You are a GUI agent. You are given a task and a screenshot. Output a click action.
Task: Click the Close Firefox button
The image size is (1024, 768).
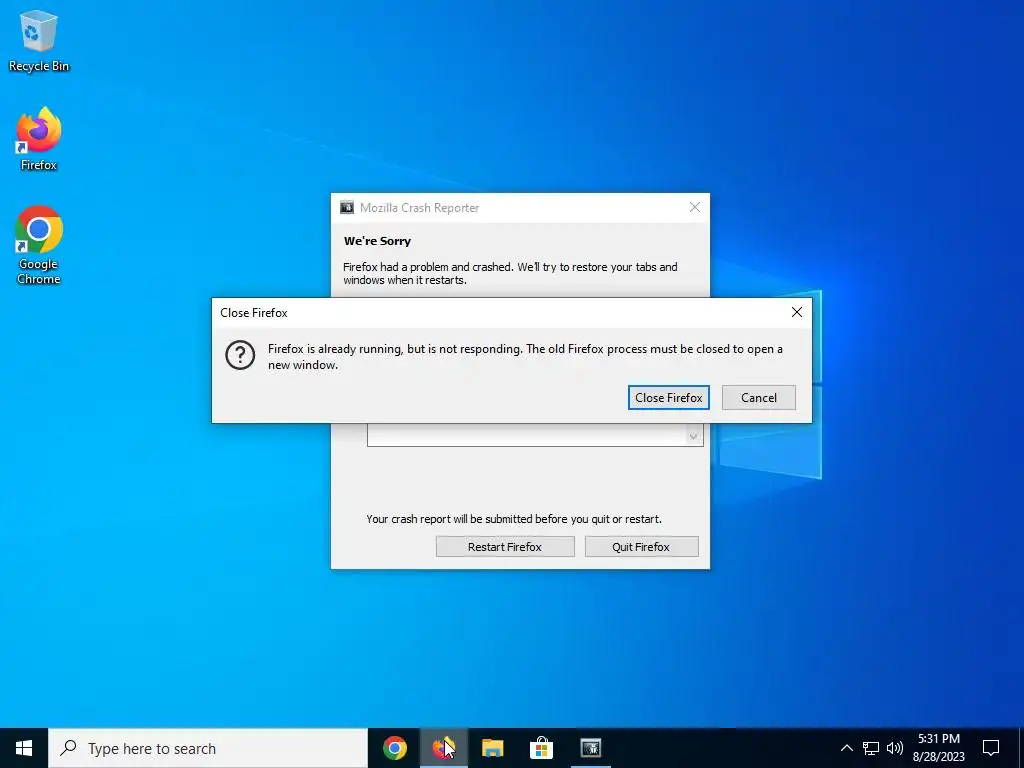coord(669,398)
